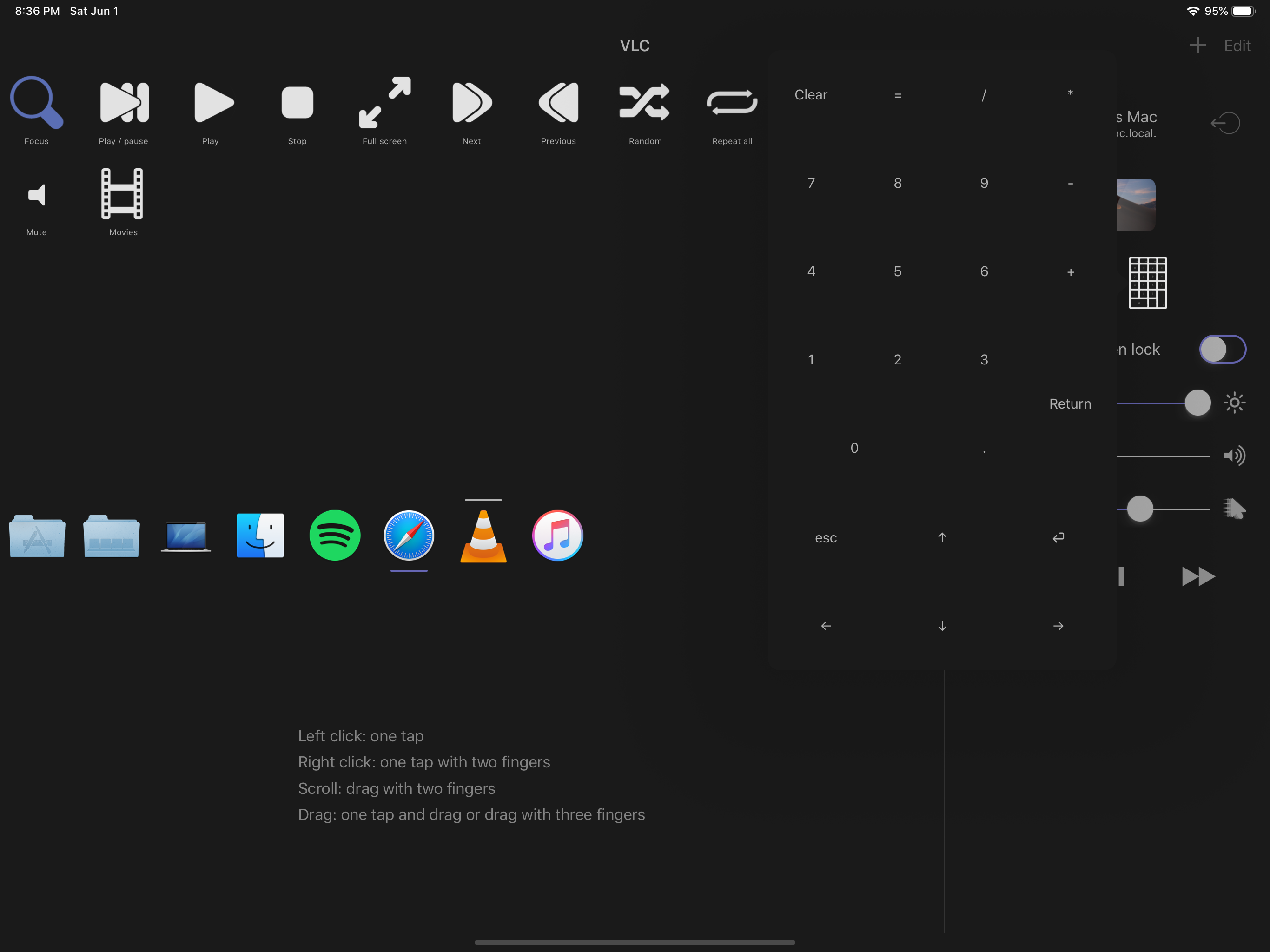Go back with the Previous icon
1270x952 pixels.
[558, 103]
